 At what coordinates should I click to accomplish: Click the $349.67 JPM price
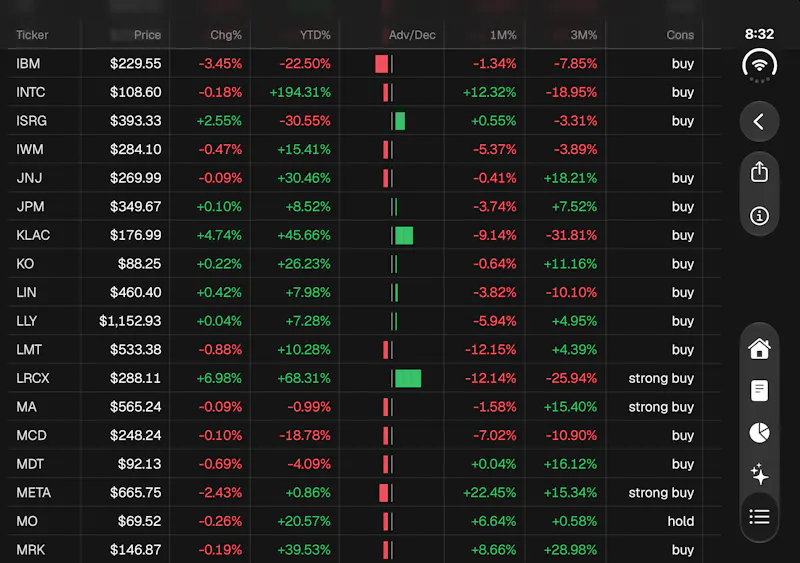(x=135, y=206)
